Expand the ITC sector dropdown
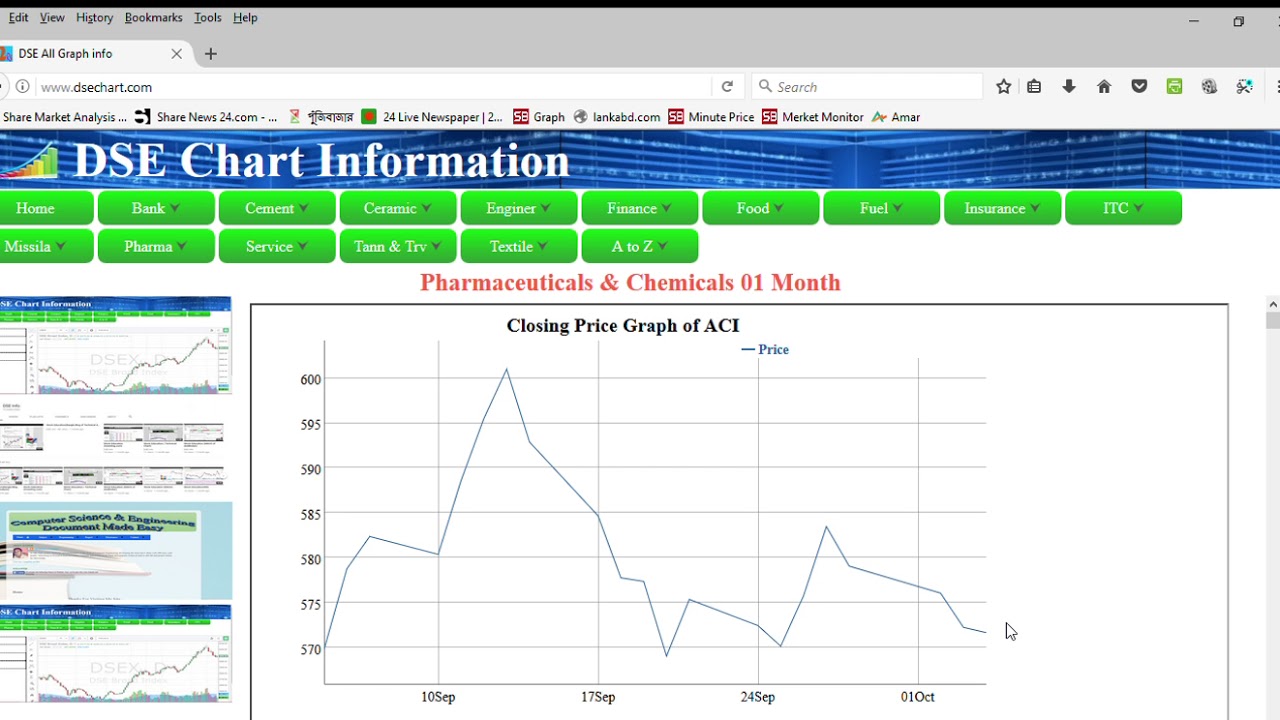The height and width of the screenshot is (720, 1280). click(1124, 208)
